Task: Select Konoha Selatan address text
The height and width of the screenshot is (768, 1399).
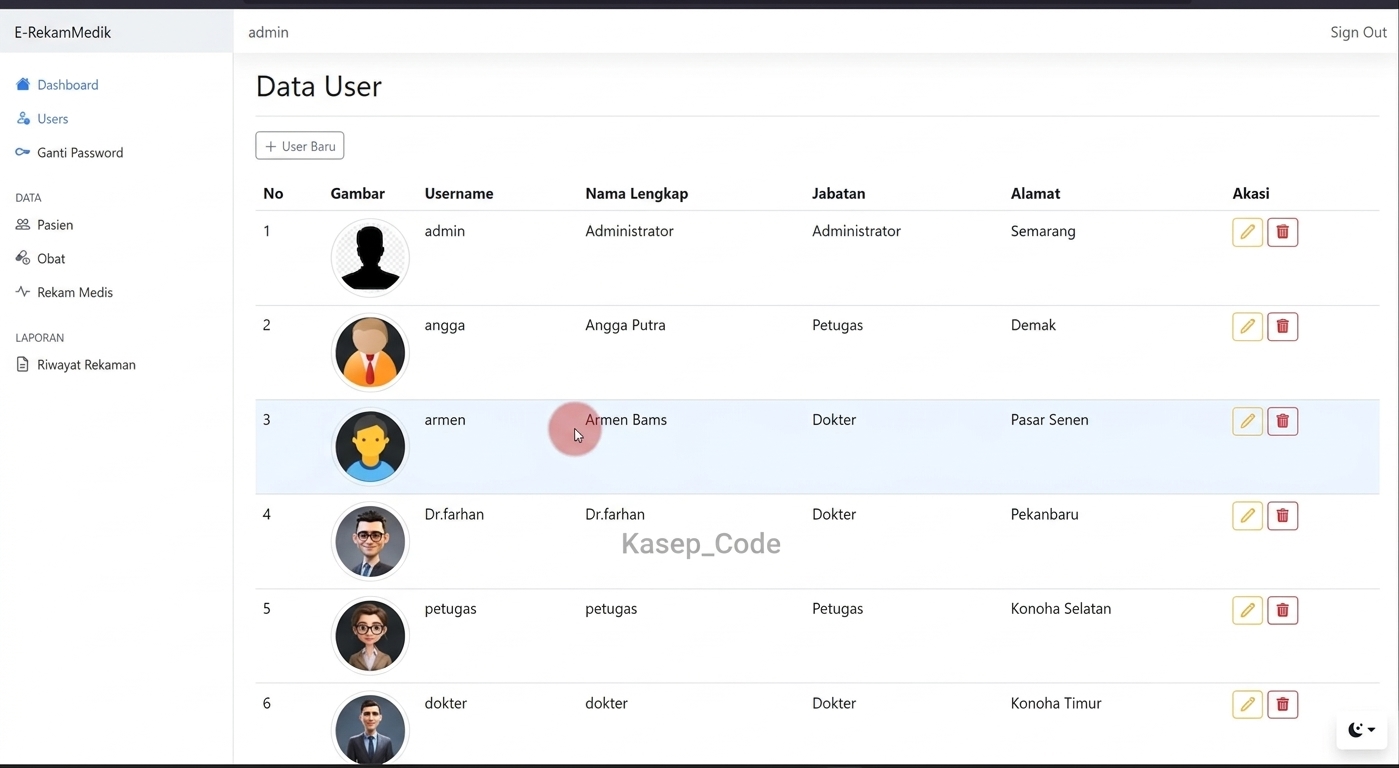Action: [1061, 608]
